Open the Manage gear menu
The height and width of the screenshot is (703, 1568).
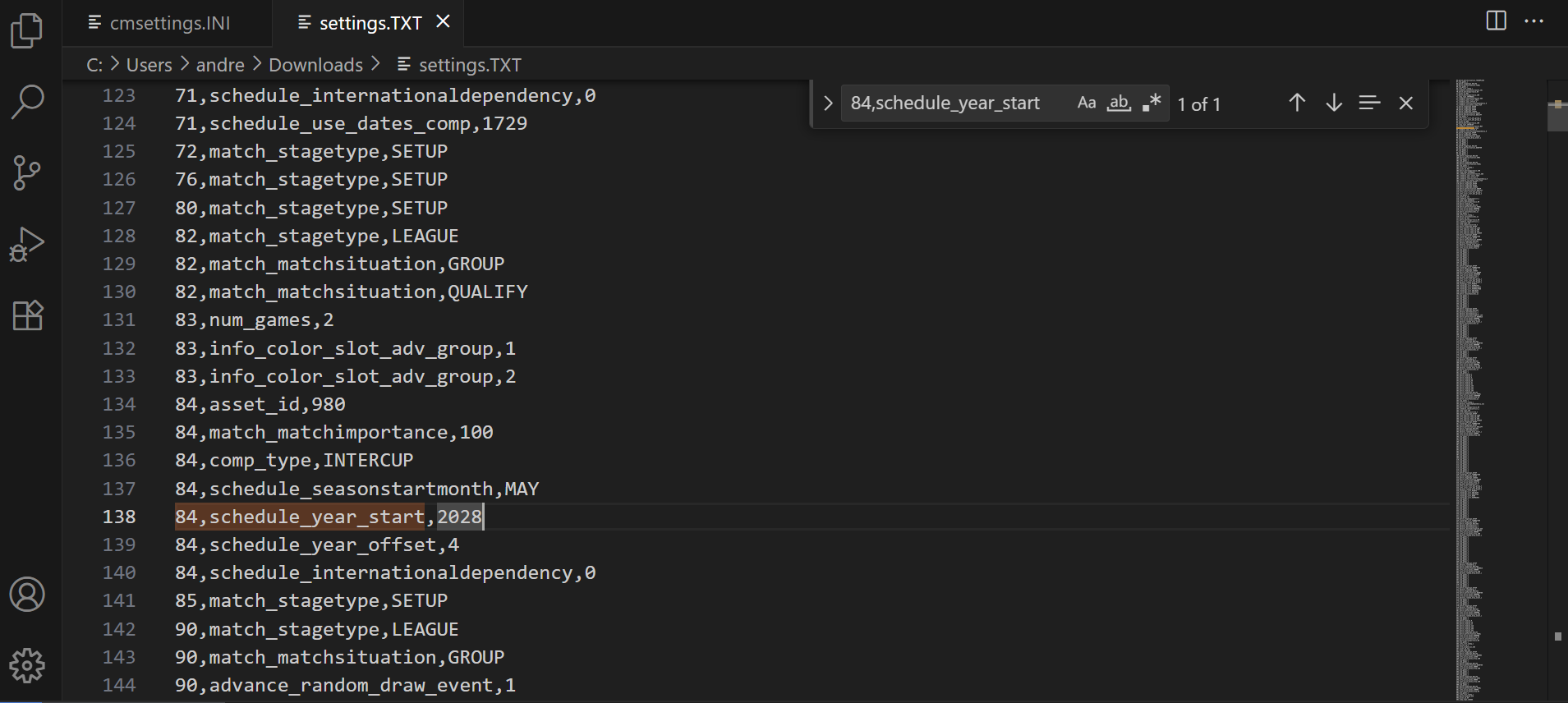tap(27, 665)
